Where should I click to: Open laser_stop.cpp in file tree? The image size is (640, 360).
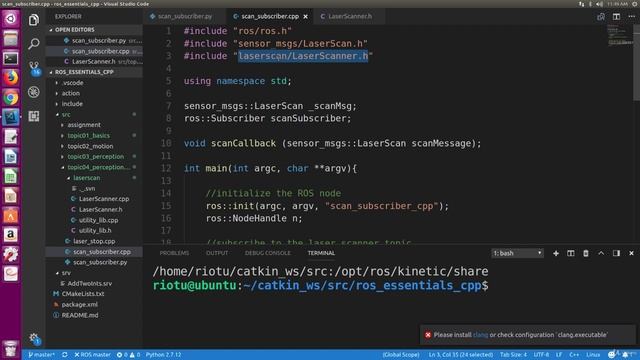[x=94, y=242]
